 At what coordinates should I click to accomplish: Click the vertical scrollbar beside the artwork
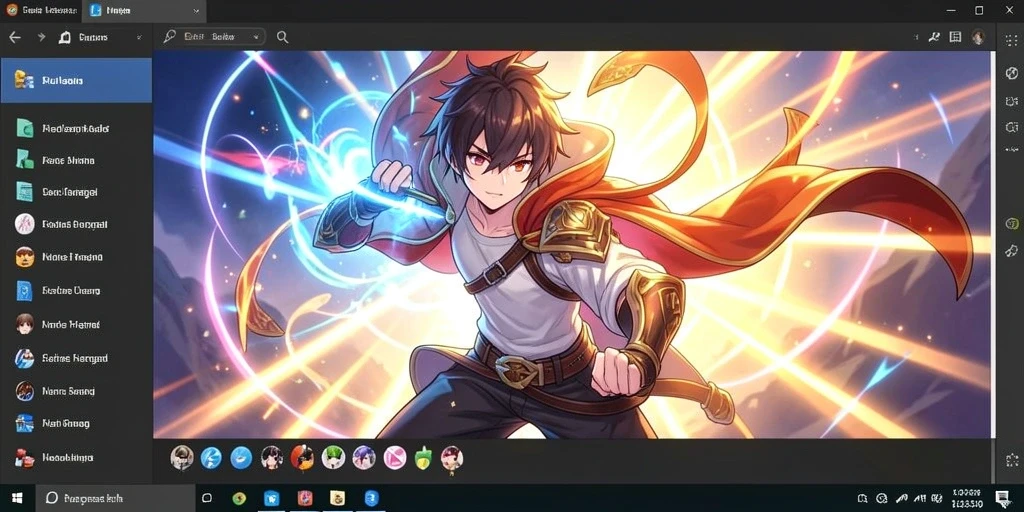point(994,244)
